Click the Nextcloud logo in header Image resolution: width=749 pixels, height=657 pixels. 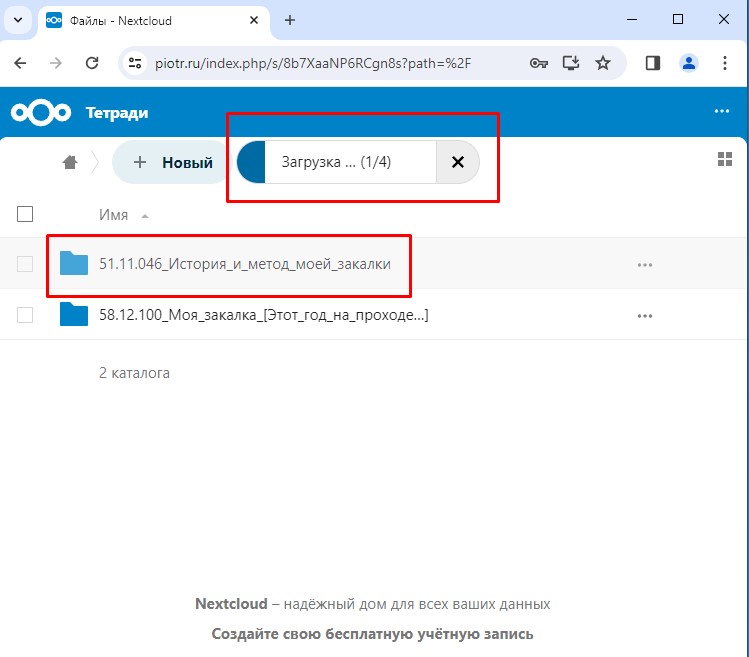41,113
